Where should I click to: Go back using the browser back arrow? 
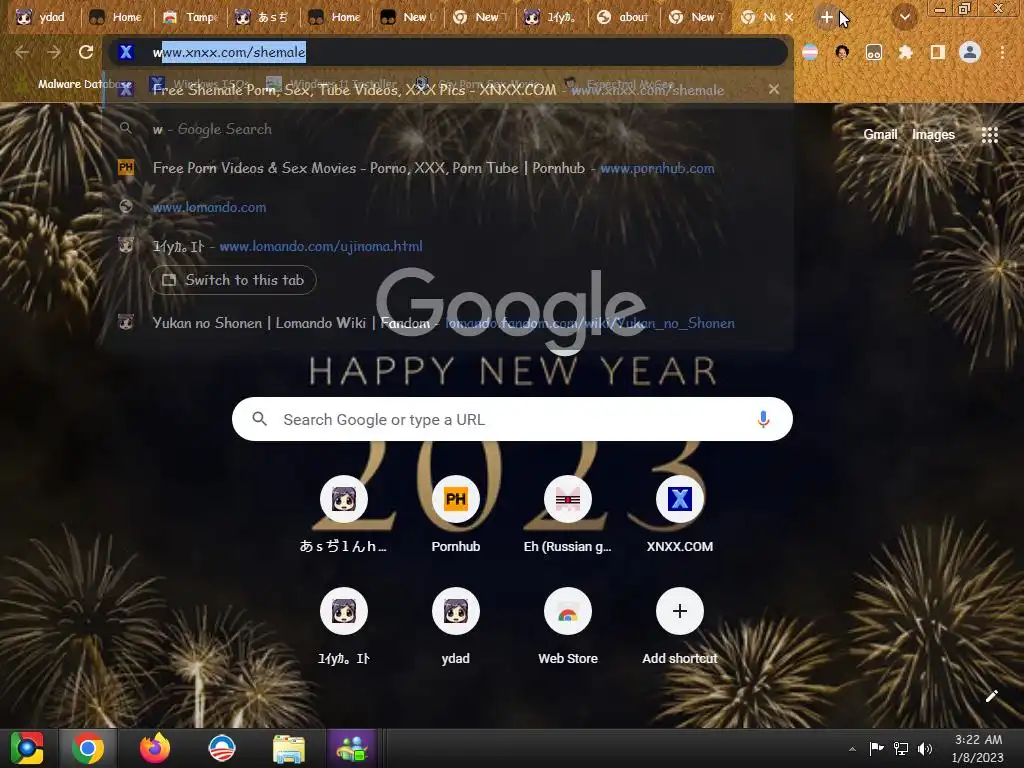click(x=22, y=52)
